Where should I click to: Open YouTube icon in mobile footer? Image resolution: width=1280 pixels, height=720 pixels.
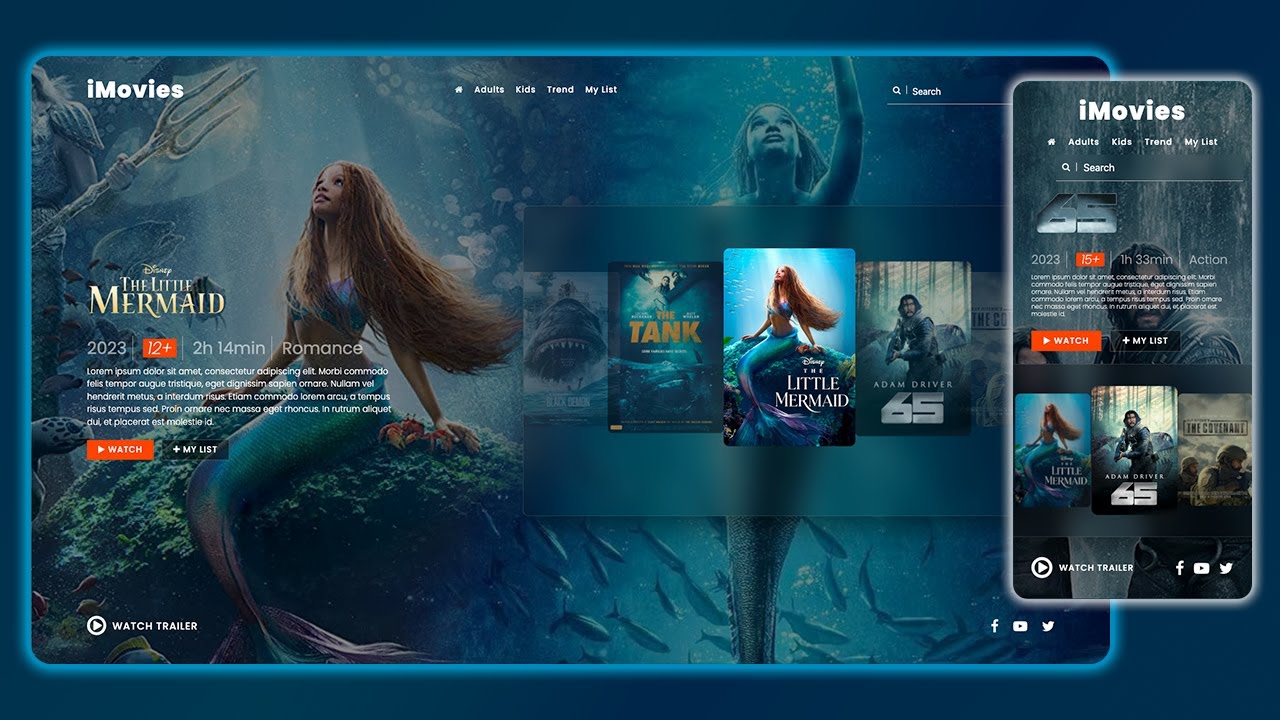tap(1201, 568)
